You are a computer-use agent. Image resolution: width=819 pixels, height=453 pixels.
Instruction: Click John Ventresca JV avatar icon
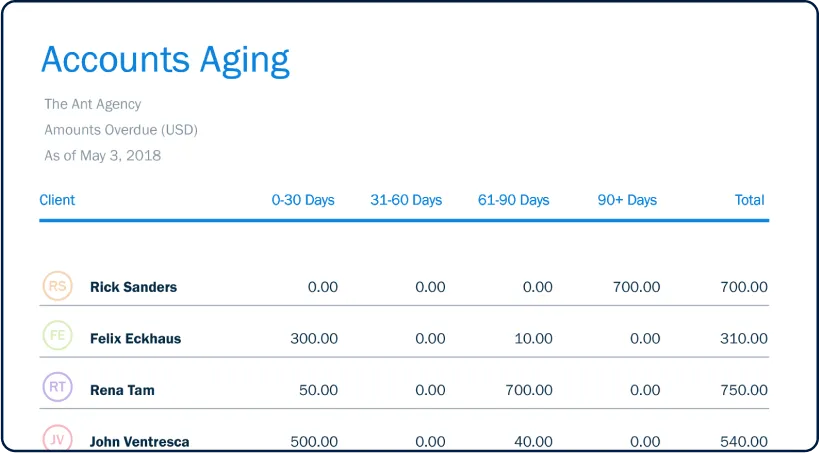(x=58, y=439)
